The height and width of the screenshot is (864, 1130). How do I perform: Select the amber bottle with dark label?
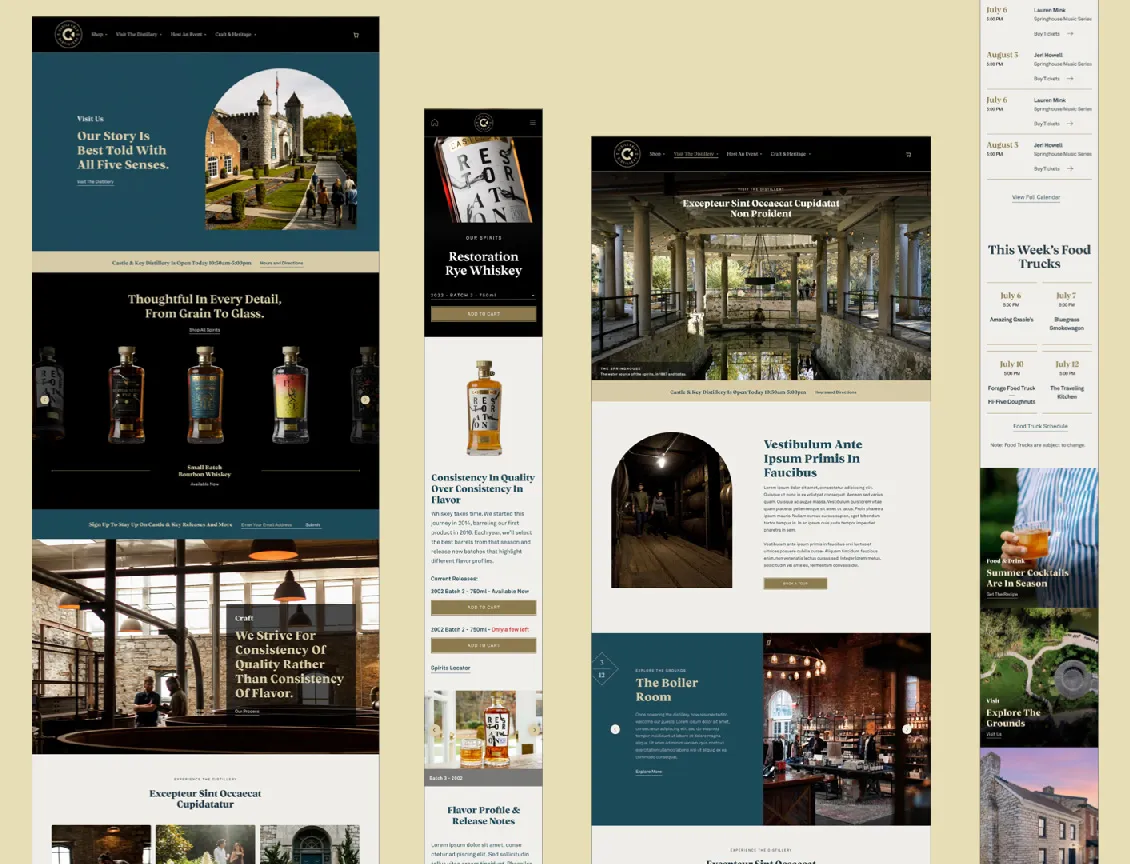pos(127,394)
